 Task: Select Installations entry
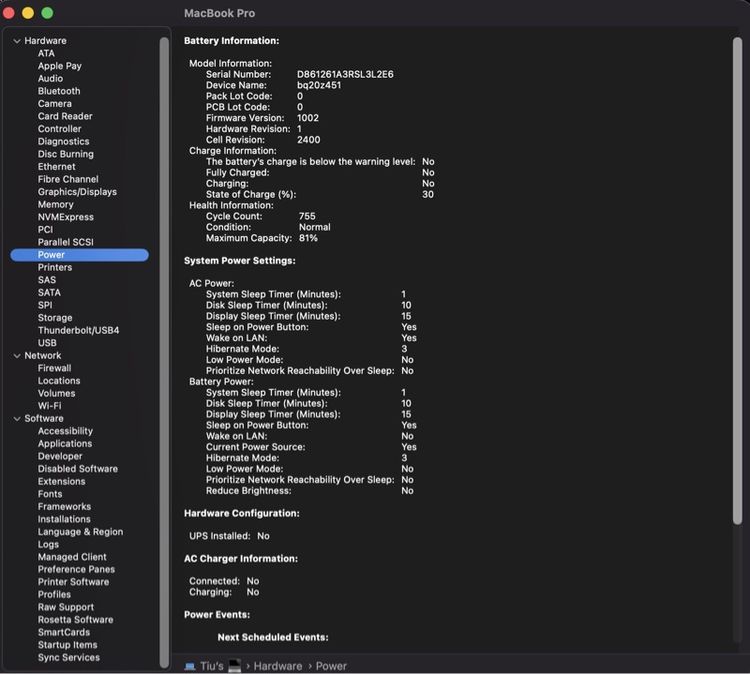pos(64,519)
